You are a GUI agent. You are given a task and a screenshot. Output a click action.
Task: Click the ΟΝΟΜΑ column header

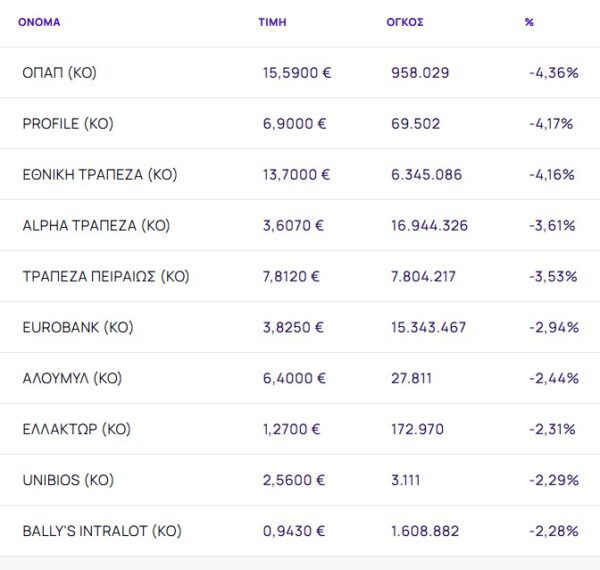[39, 22]
